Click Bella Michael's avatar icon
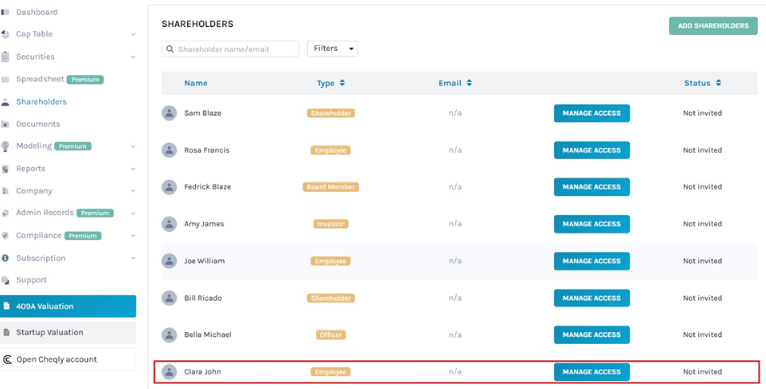 (x=169, y=335)
